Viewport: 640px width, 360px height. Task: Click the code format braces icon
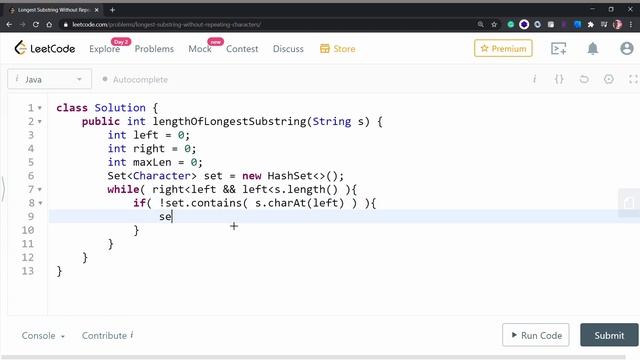pyautogui.click(x=559, y=79)
